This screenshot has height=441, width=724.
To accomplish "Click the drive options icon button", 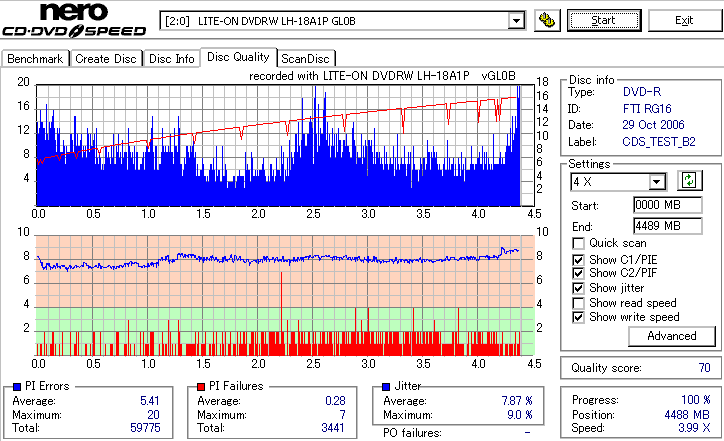I will (x=547, y=21).
